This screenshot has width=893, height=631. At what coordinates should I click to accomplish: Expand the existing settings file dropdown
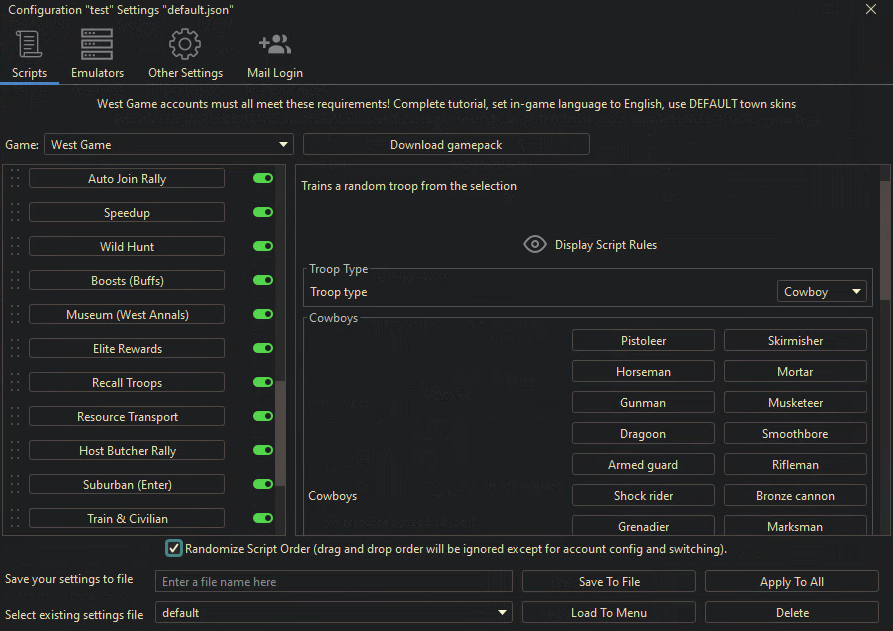[334, 613]
